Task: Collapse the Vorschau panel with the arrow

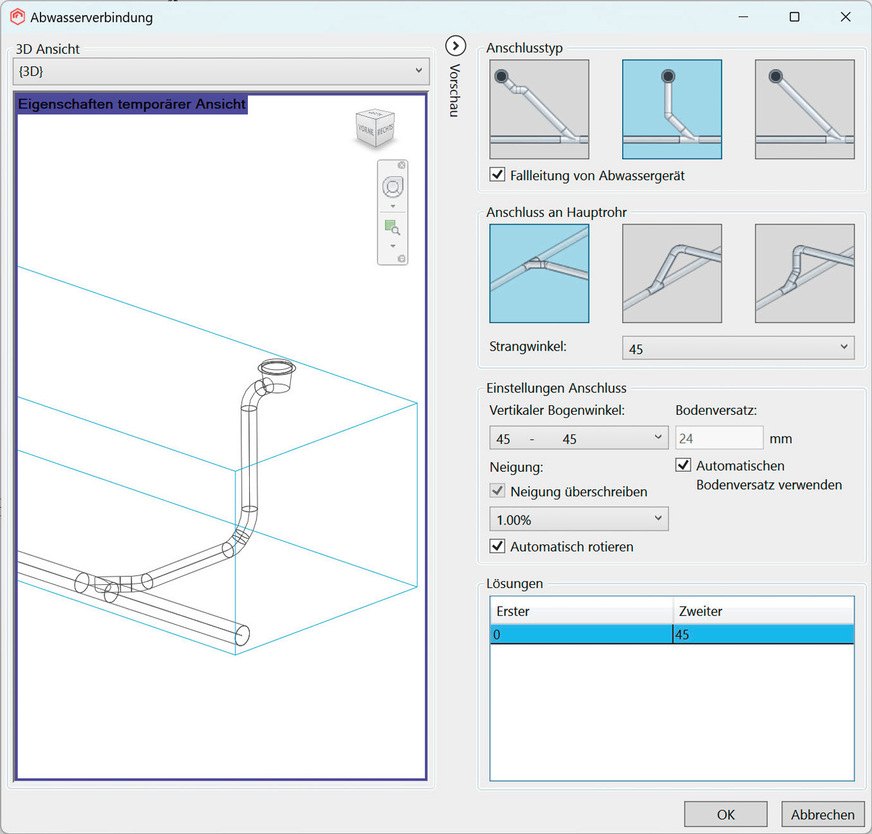Action: coord(456,46)
